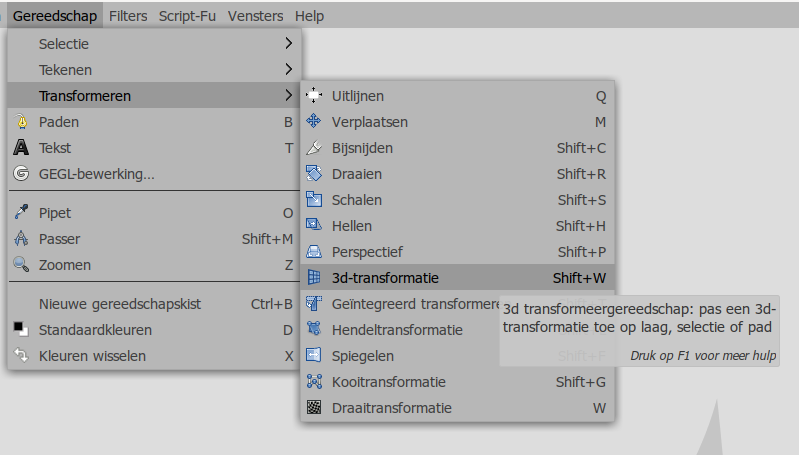Click the Shift+M shortcut text

267,239
